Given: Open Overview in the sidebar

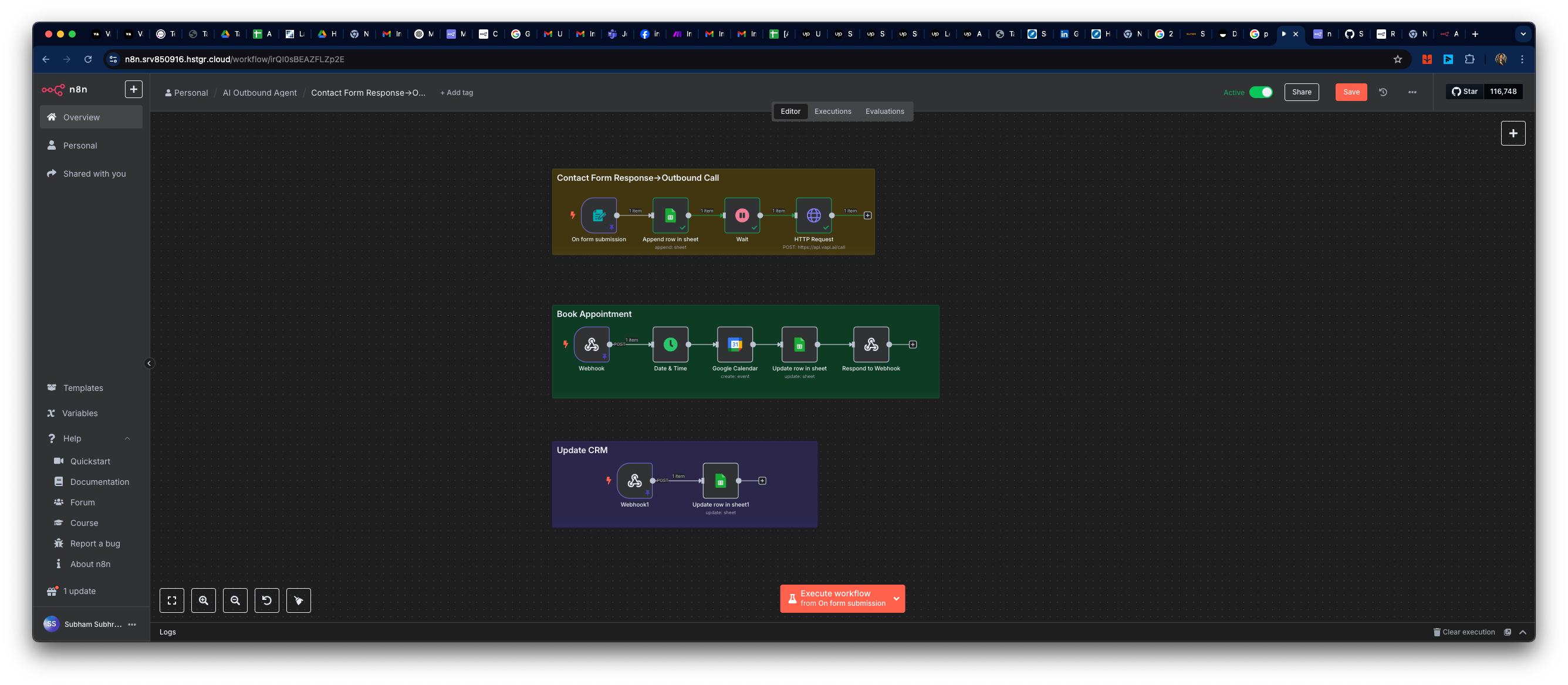Looking at the screenshot, I should pos(92,117).
